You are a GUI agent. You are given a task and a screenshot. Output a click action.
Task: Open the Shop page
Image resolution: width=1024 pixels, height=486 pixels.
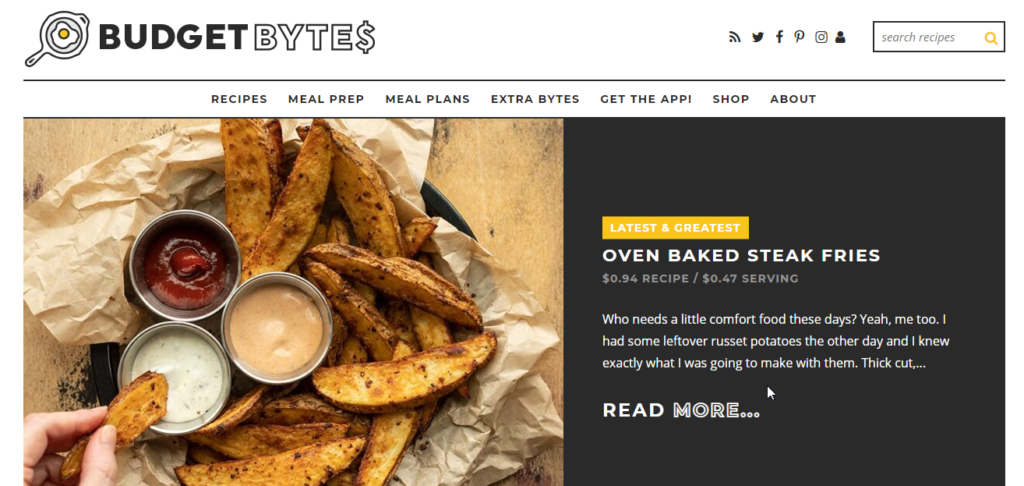pos(731,99)
